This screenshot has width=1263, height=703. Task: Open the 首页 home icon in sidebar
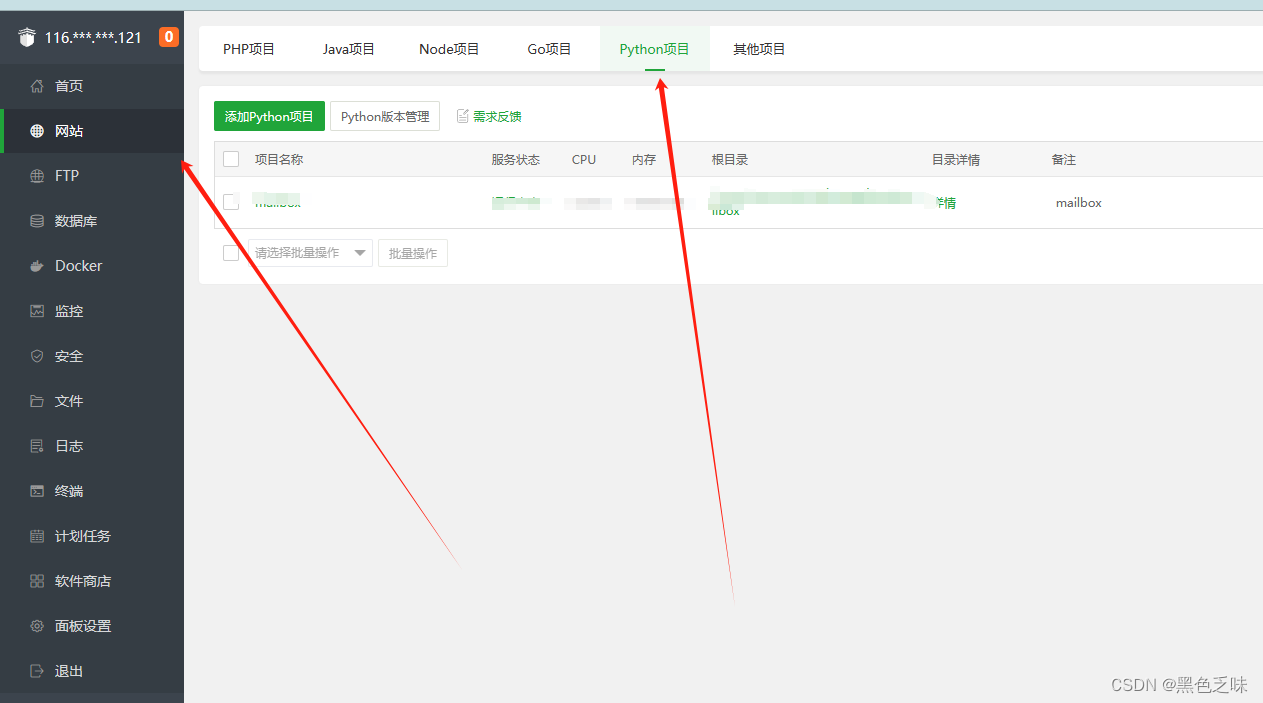point(37,86)
